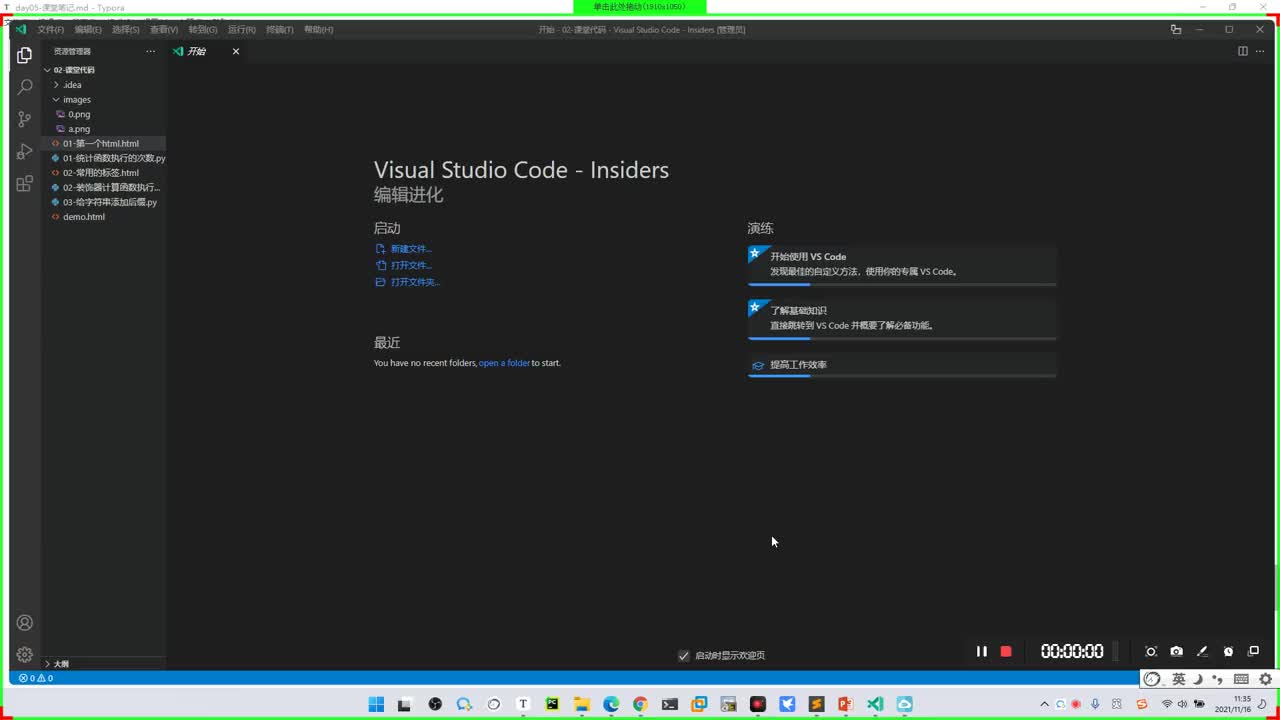Image resolution: width=1280 pixels, height=720 pixels.
Task: Open the 了解基础知识 walkthrough
Action: 902,319
